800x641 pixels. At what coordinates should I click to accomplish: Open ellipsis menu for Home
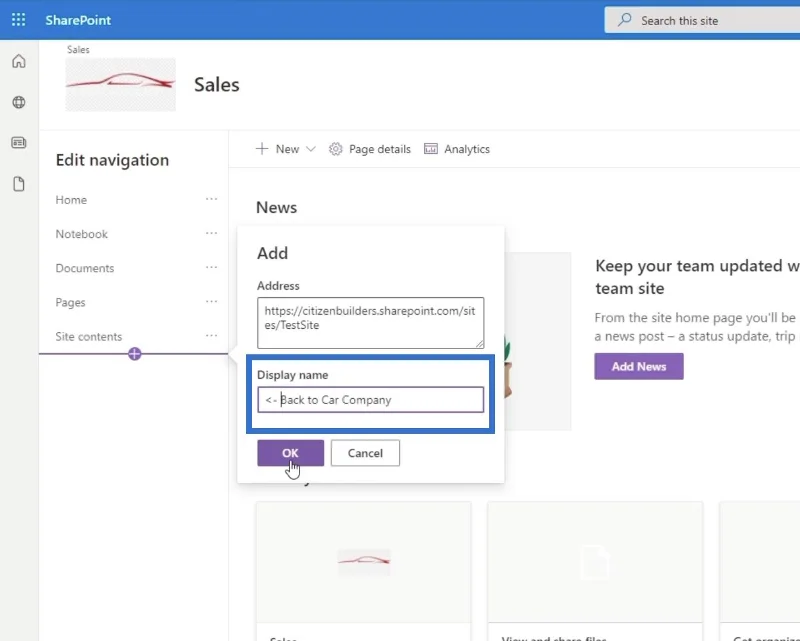(x=211, y=199)
